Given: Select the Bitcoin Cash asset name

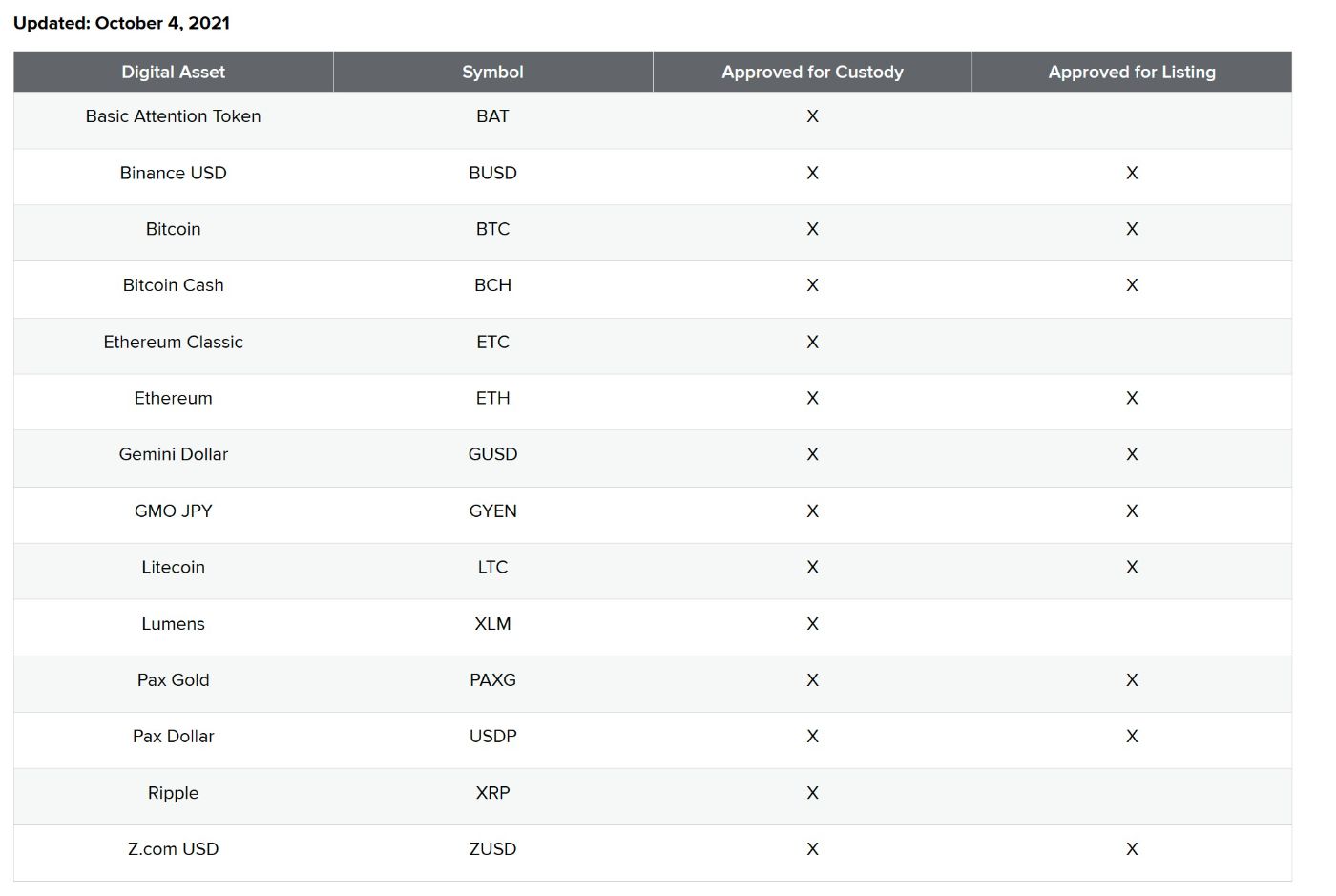Looking at the screenshot, I should (173, 285).
